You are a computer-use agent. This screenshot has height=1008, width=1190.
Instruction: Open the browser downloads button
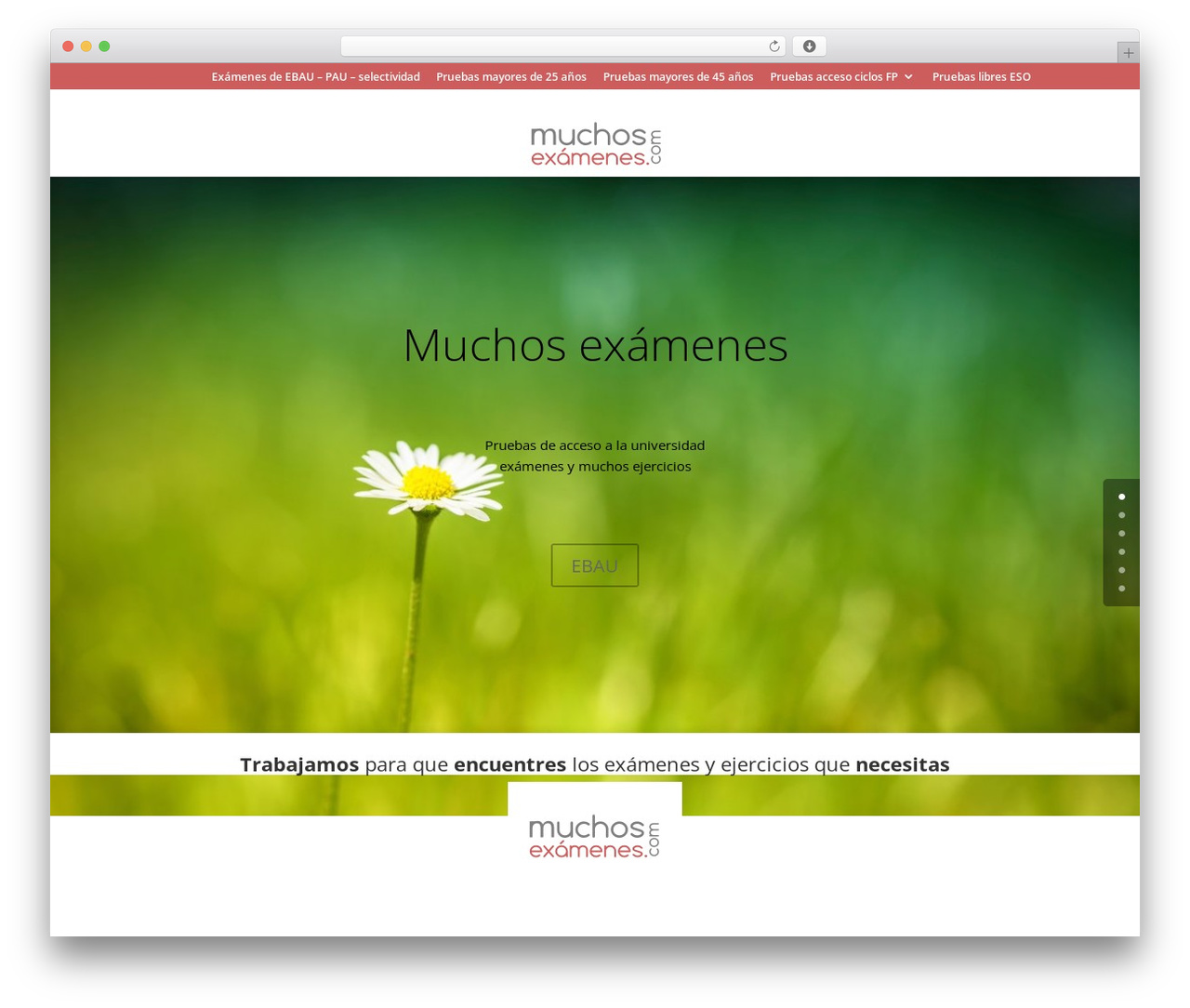click(809, 46)
